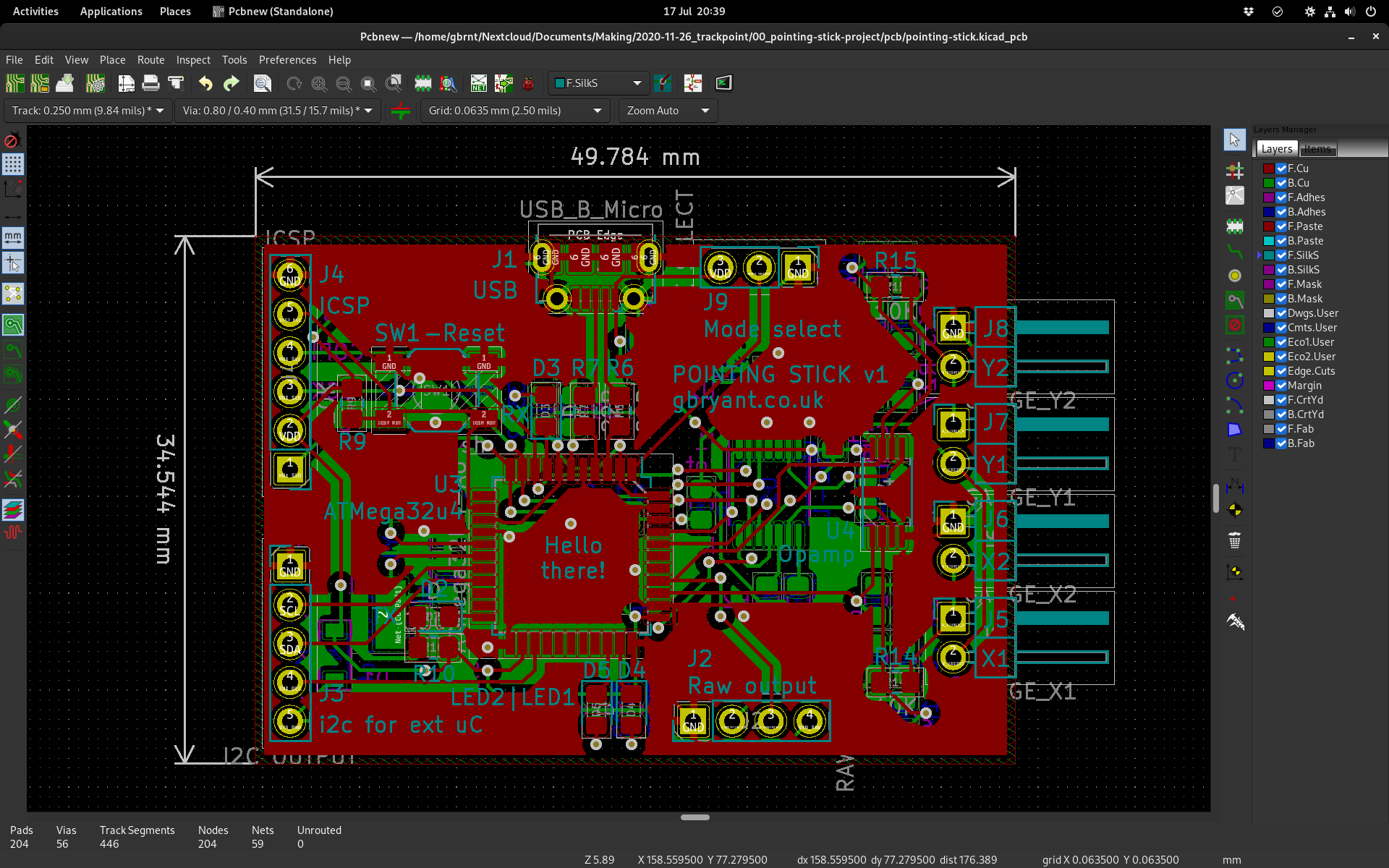Uncheck the F.Cu layer checkbox
This screenshot has height=868, width=1389.
click(1281, 169)
